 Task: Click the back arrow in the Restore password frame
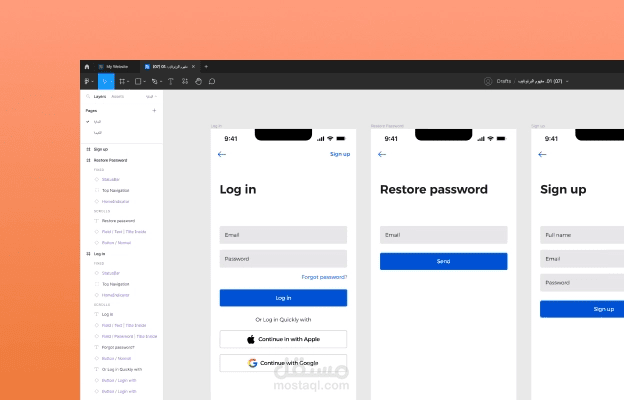click(x=382, y=154)
